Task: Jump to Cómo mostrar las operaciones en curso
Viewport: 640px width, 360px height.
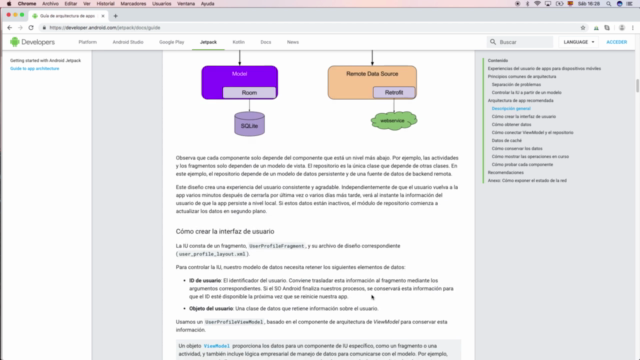Action: pyautogui.click(x=530, y=156)
